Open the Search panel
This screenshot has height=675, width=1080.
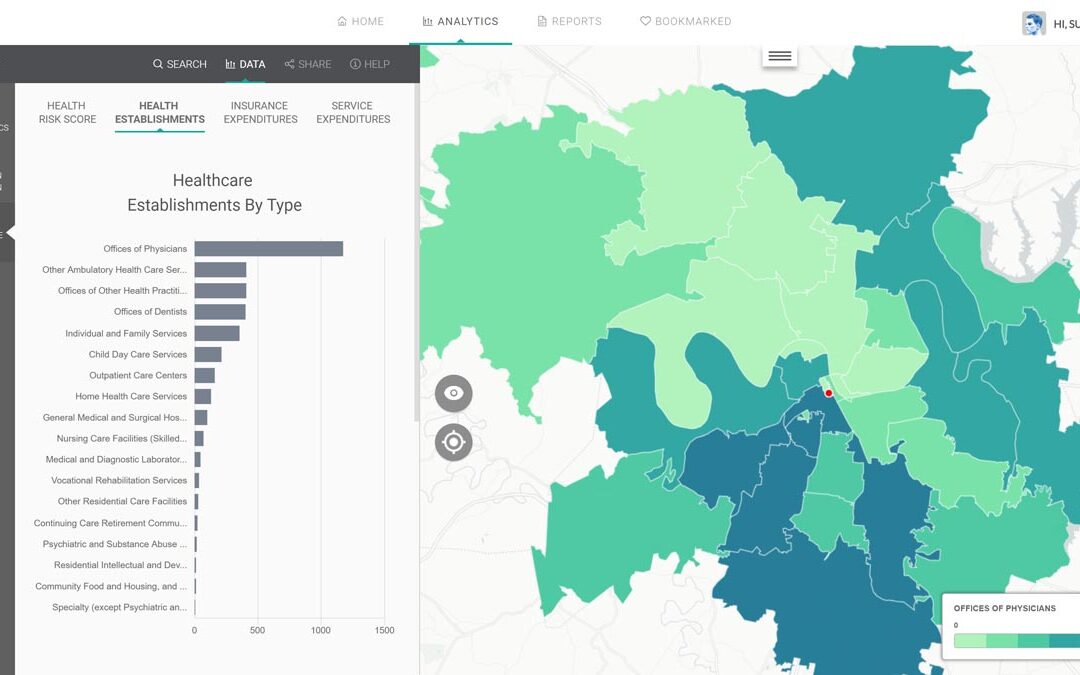point(180,64)
